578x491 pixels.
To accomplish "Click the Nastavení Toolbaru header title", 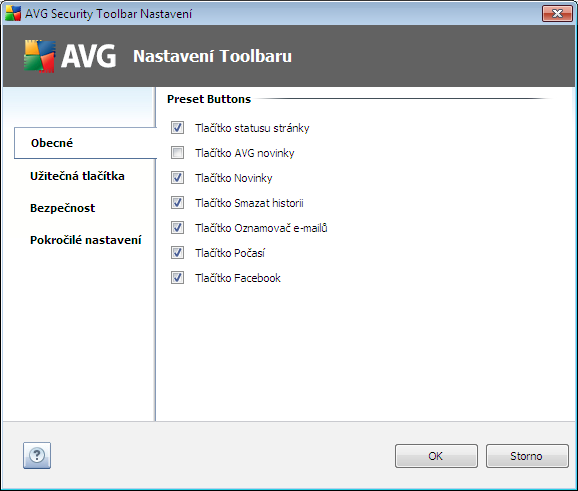I will point(212,56).
